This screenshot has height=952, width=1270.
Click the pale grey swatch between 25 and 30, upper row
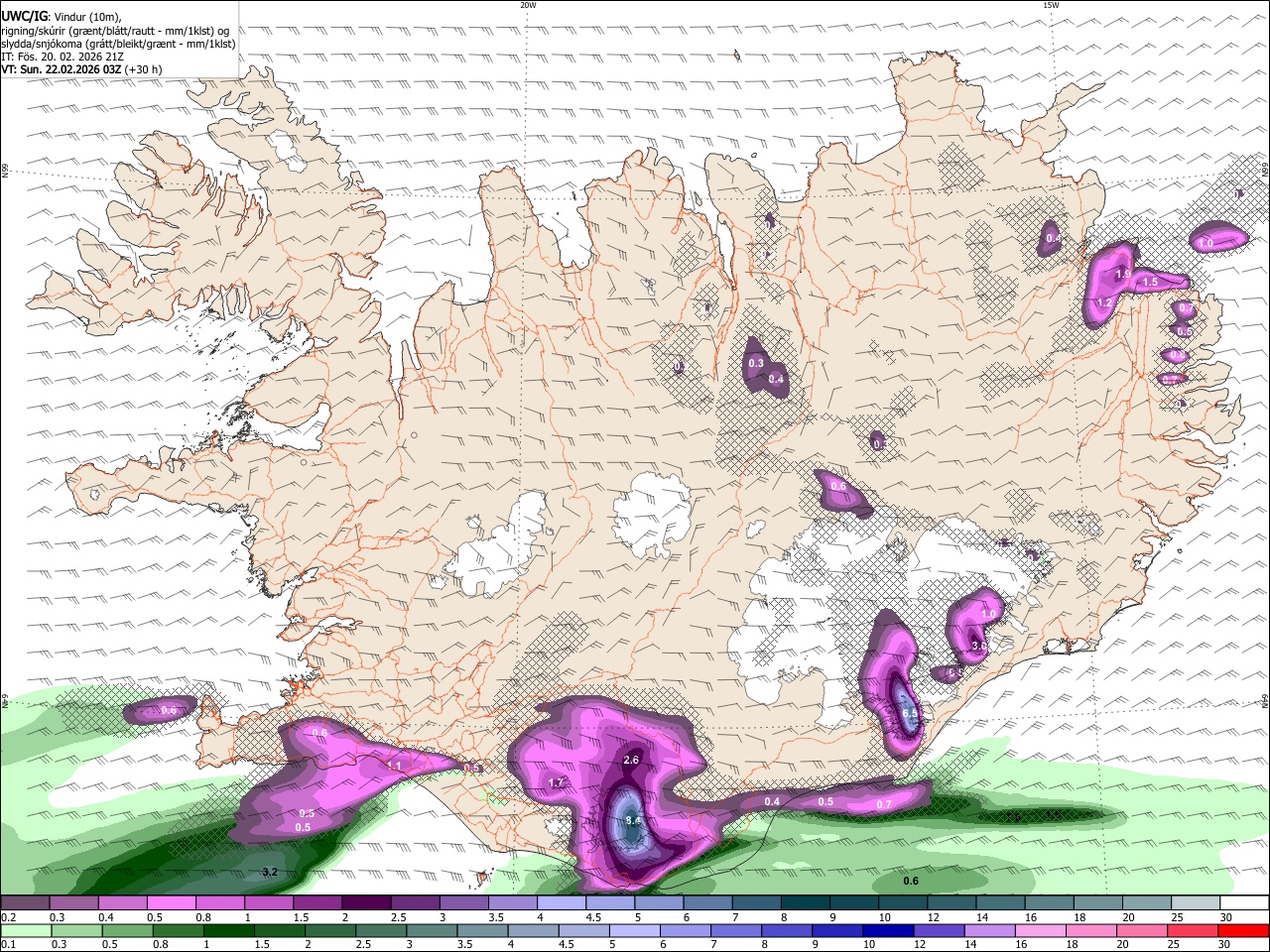[1197, 903]
